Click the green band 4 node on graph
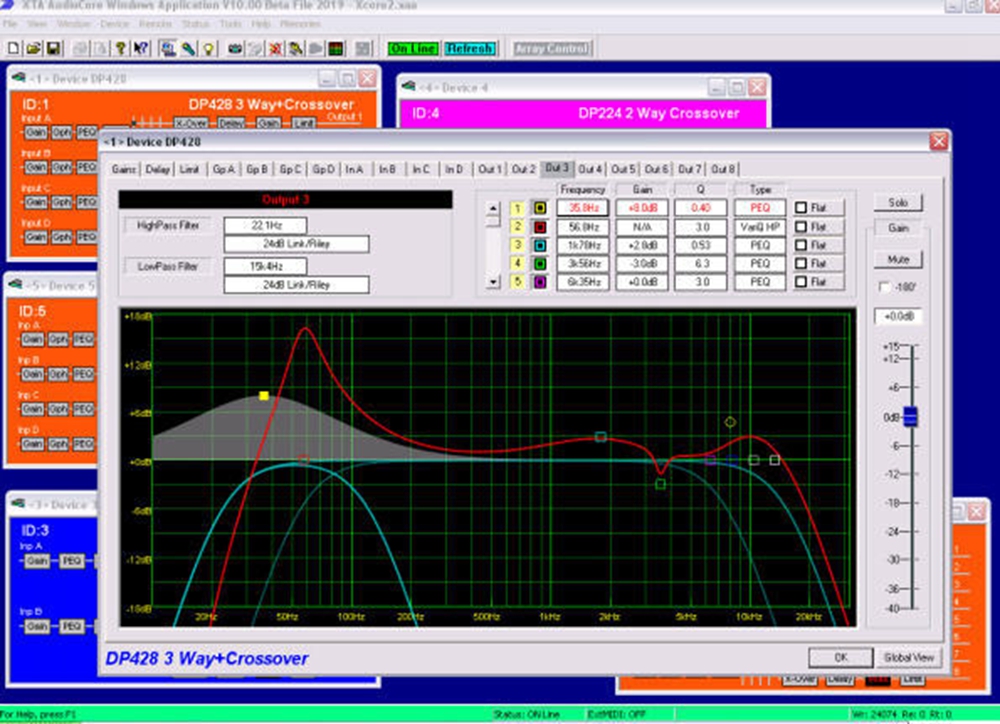The width and height of the screenshot is (1000, 724). pyautogui.click(x=661, y=484)
